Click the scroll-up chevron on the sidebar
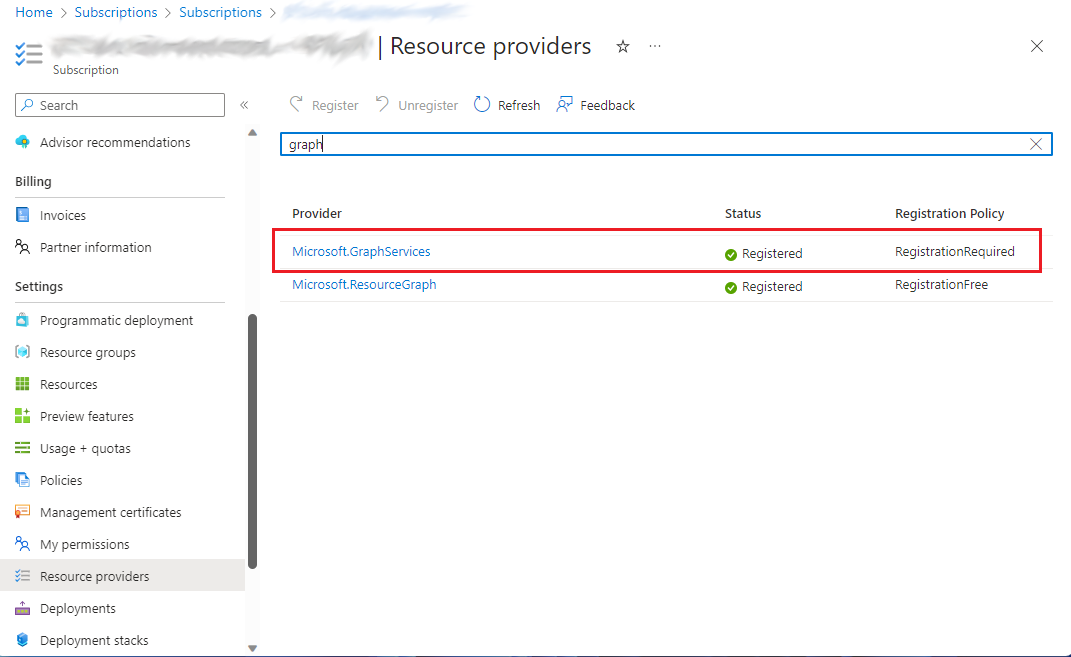The height and width of the screenshot is (657, 1071). tap(252, 131)
